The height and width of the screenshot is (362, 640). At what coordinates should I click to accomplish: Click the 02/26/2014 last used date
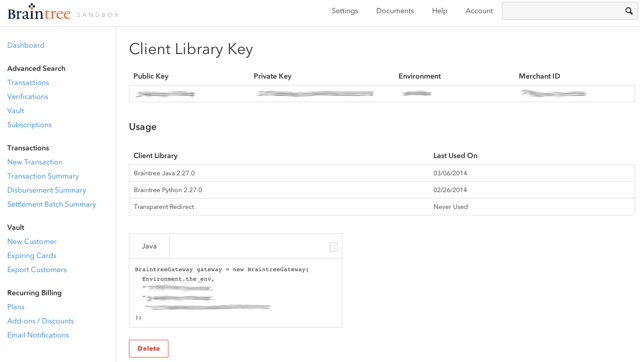[x=450, y=190]
